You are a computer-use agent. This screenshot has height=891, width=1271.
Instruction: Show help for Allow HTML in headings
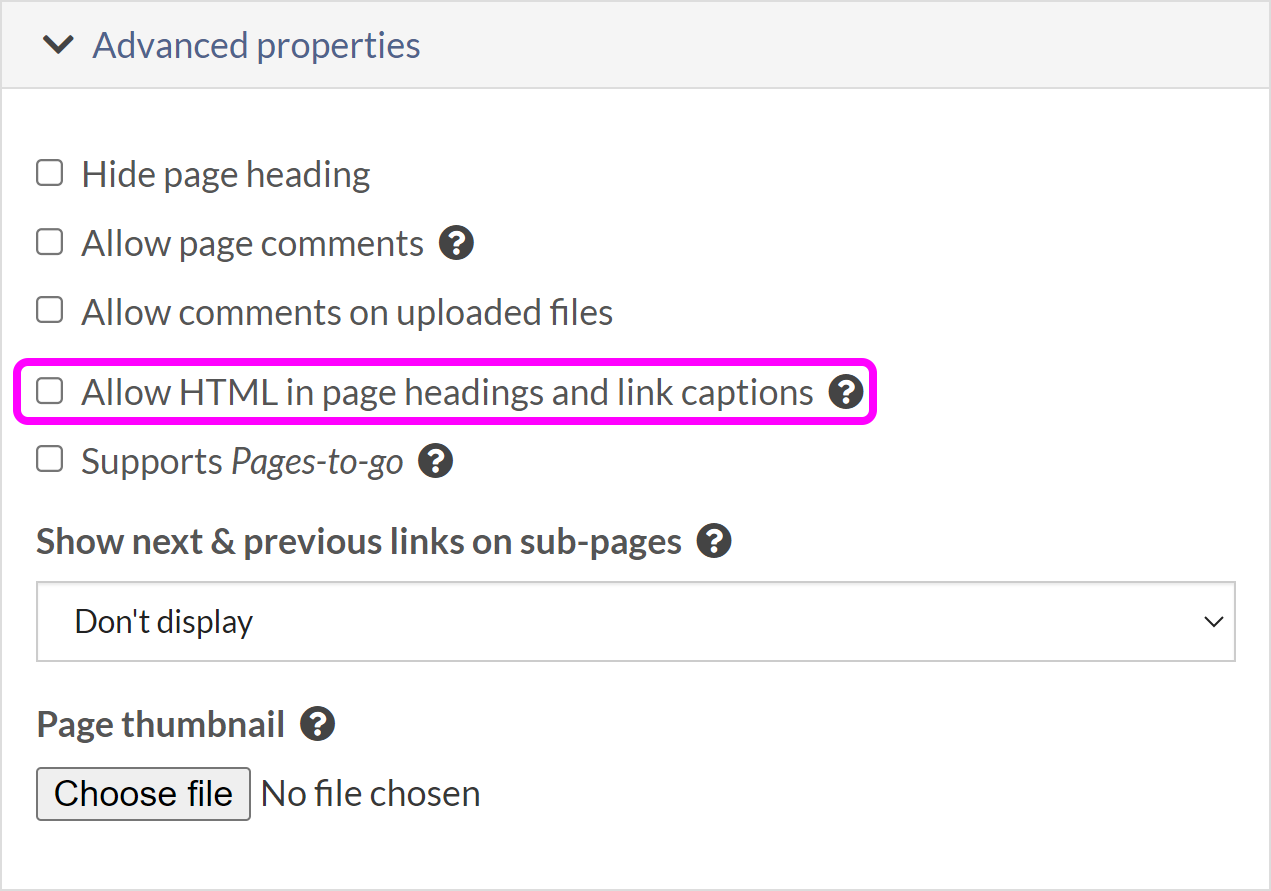pos(846,392)
